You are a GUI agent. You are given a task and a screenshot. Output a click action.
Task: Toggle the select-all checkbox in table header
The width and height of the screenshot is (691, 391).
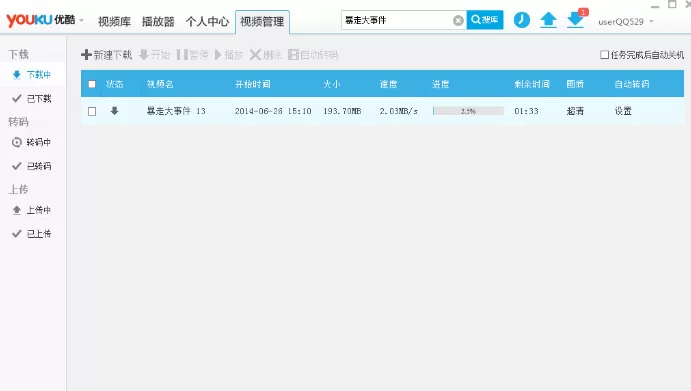(x=92, y=84)
